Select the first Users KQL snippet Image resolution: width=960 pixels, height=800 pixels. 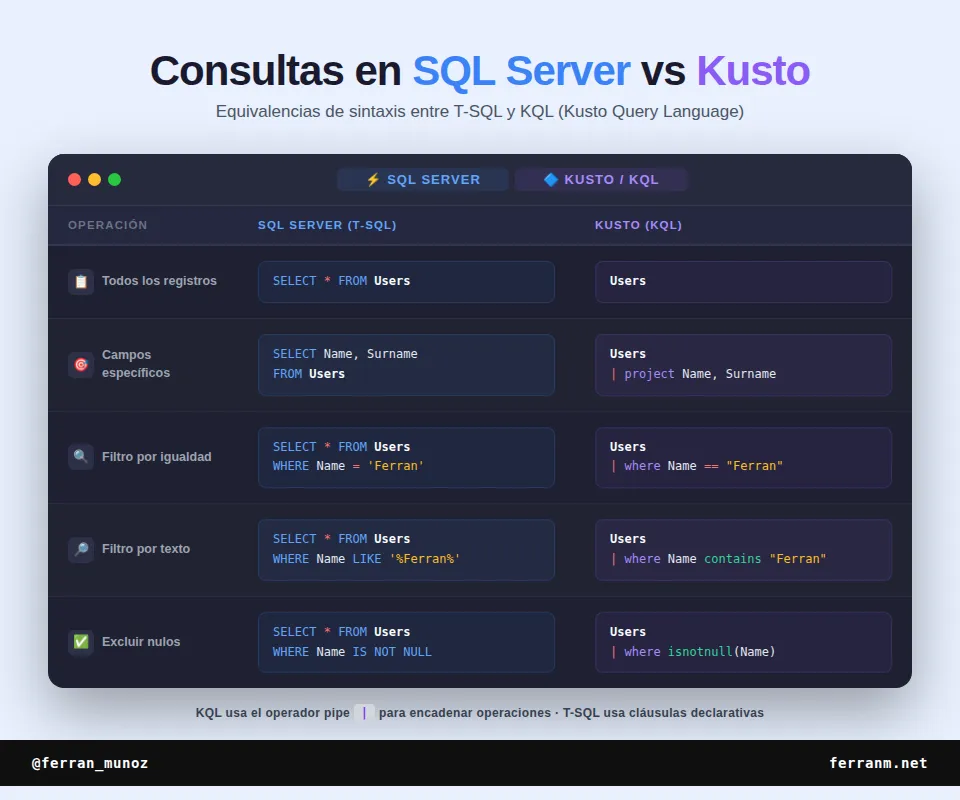[743, 281]
